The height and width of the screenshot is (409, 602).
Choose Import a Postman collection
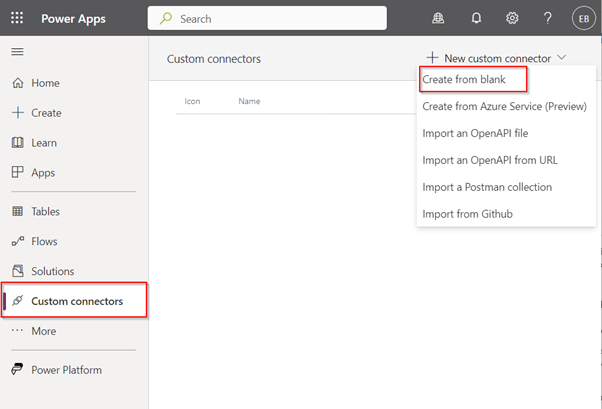[487, 187]
